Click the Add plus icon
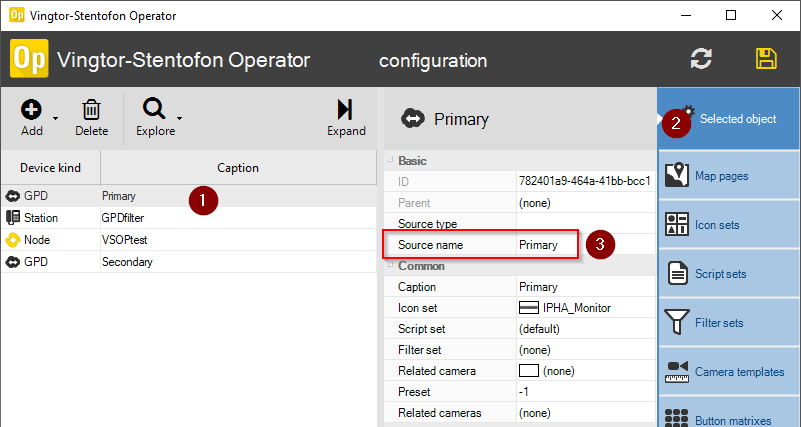 point(31,110)
